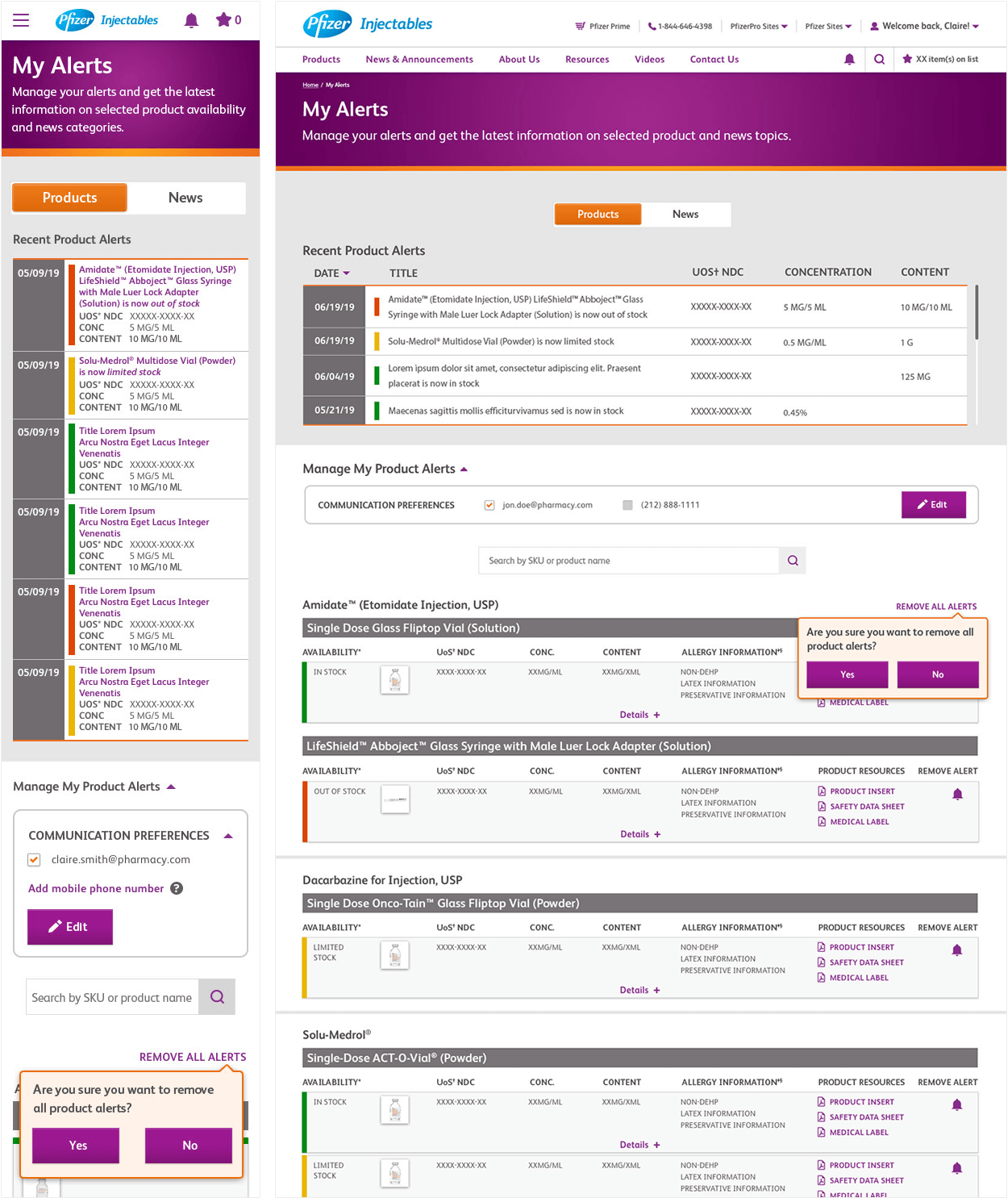Click the mobile Pfizer Injectables logo
This screenshot has width=1008, height=1198.
click(x=106, y=20)
